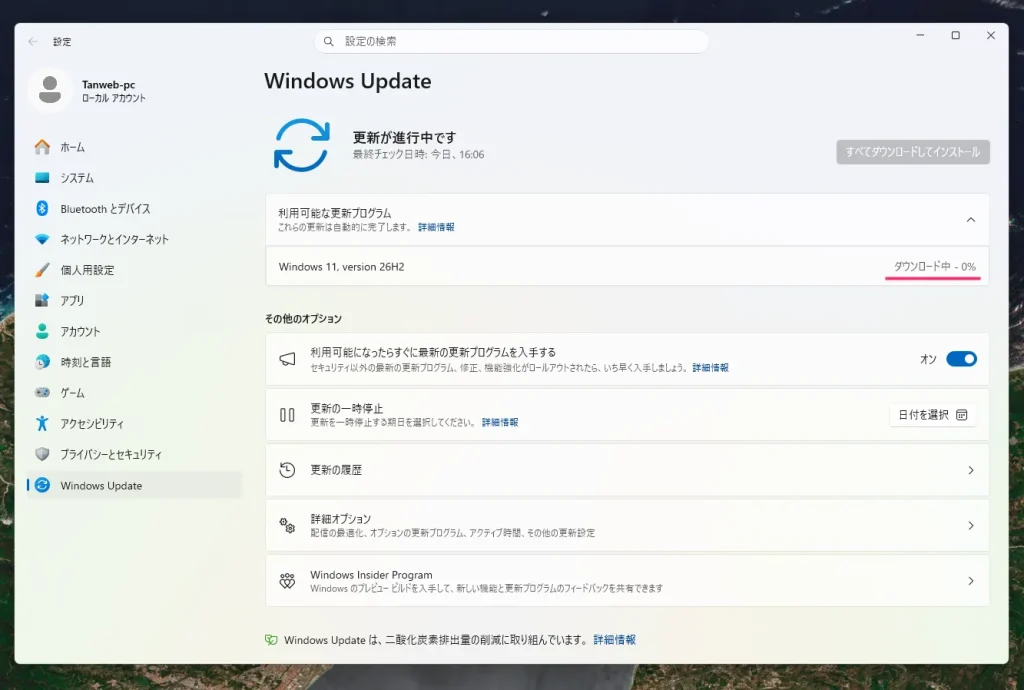Click the Windows Update sidebar sync icon
Image resolution: width=1024 pixels, height=690 pixels.
point(42,485)
